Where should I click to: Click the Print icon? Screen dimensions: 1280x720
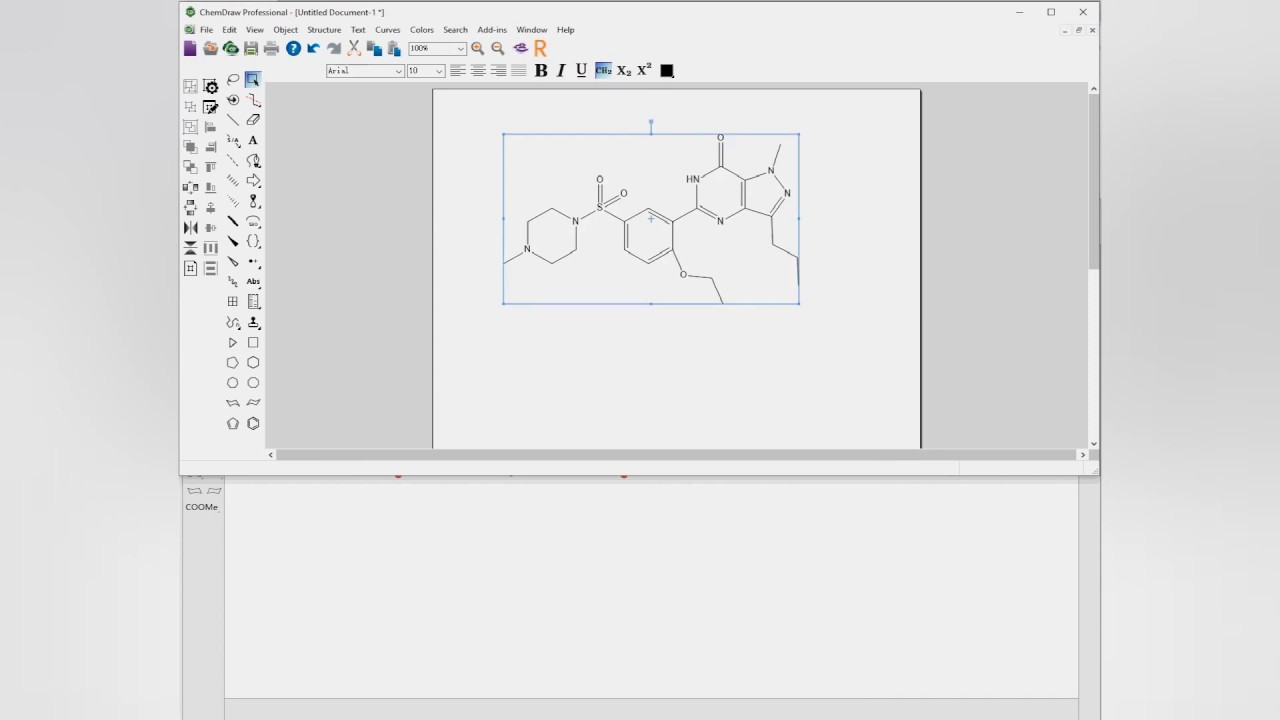click(271, 48)
